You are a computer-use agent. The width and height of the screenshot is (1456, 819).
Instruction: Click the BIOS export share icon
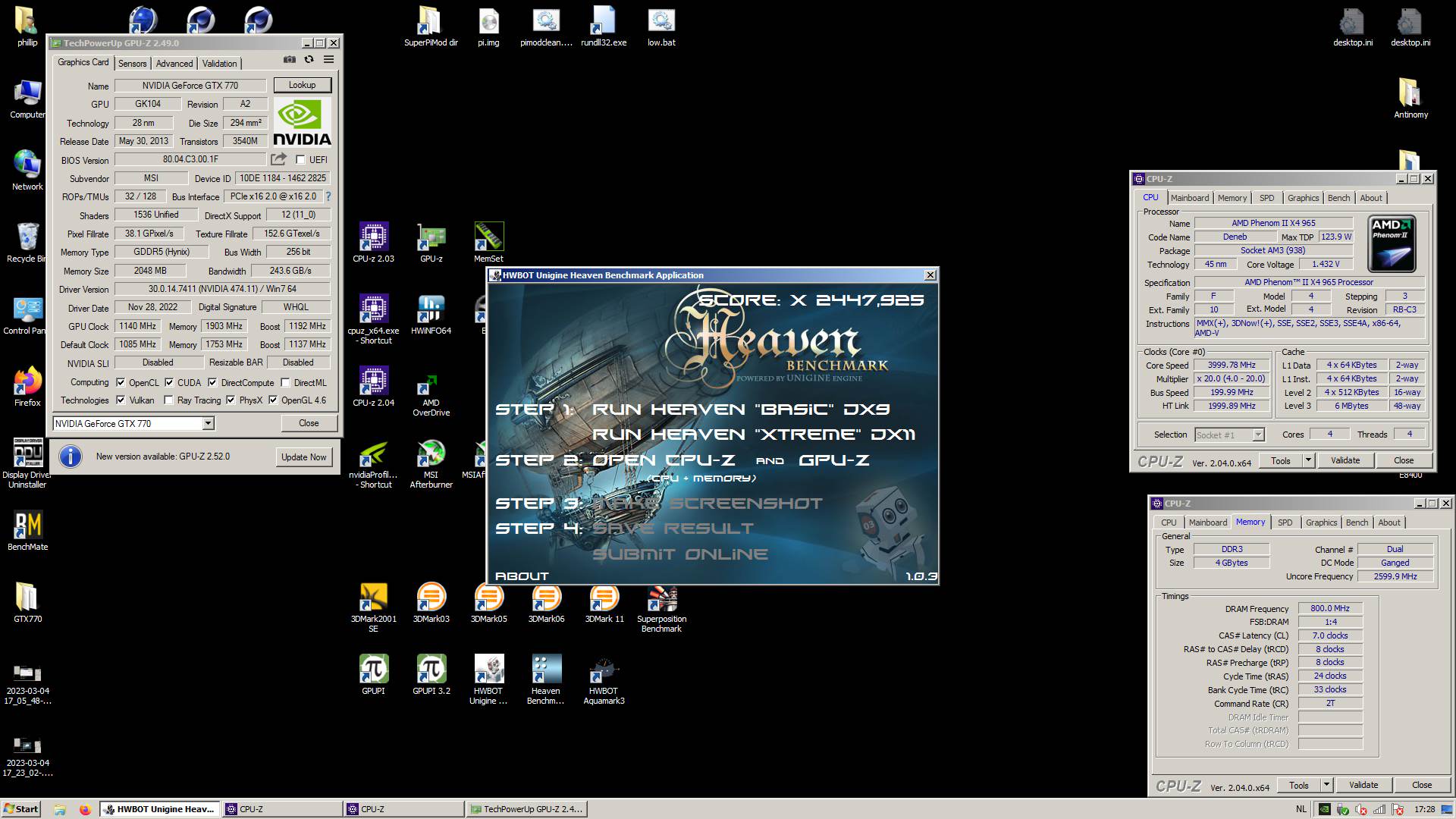click(x=278, y=159)
